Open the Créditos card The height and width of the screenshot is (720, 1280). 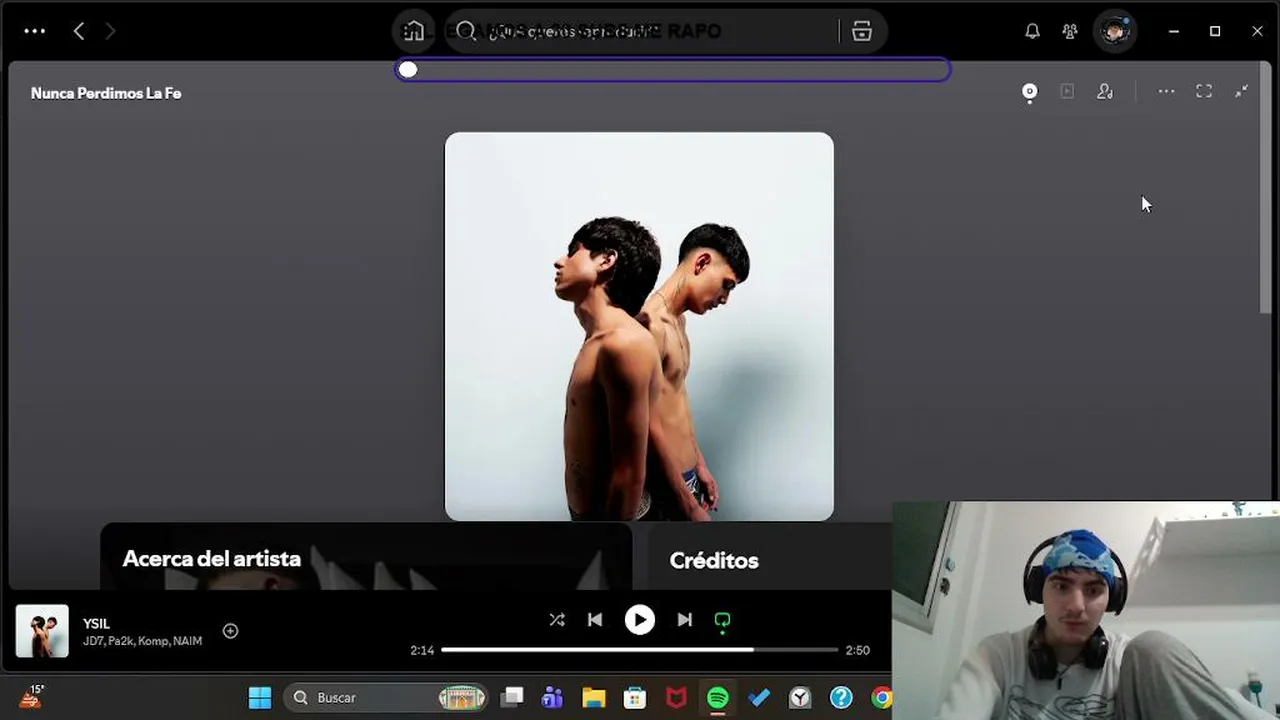pos(769,557)
